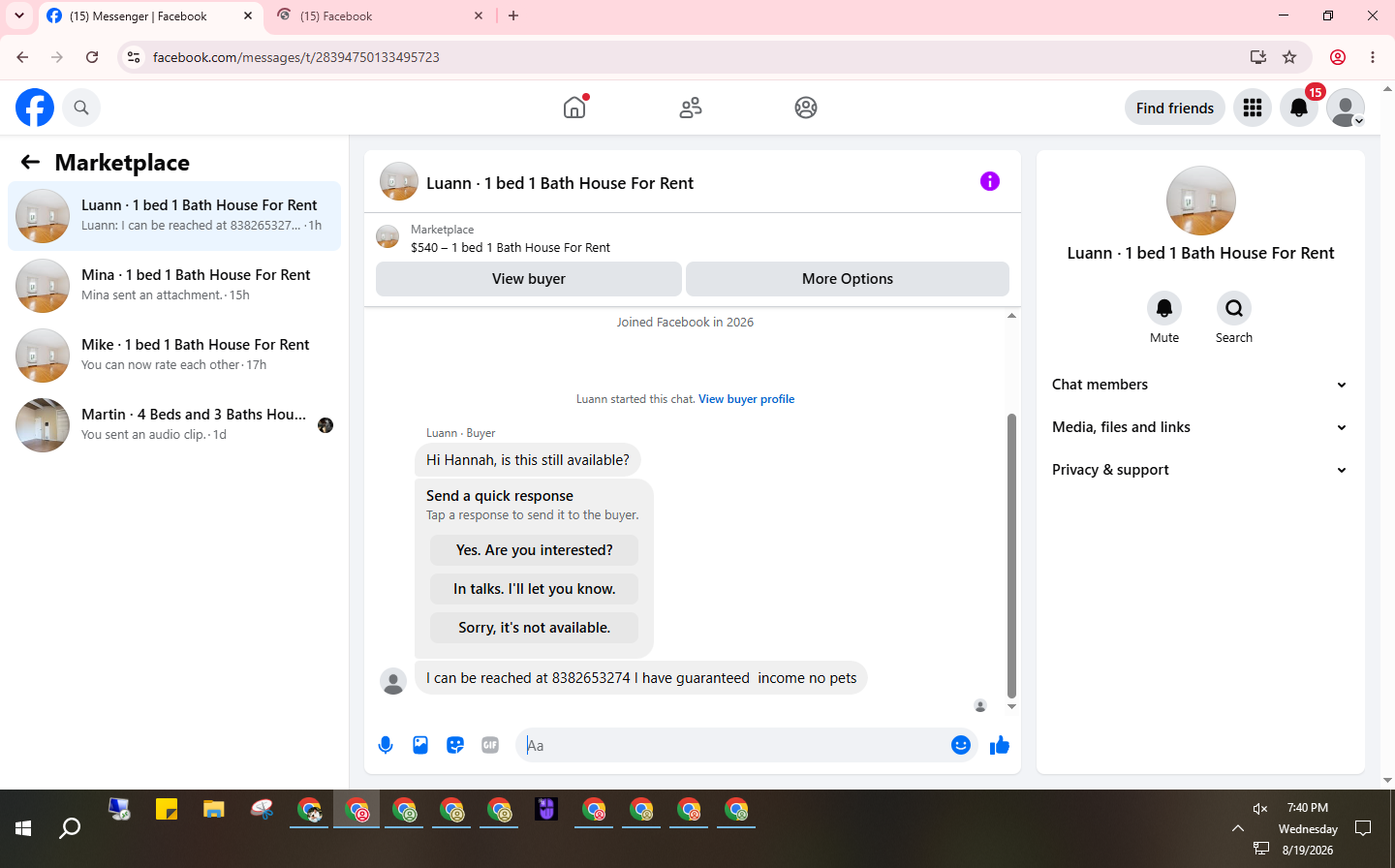The image size is (1395, 868).
Task: Go to the Facebook Home feed icon
Action: pos(574,108)
